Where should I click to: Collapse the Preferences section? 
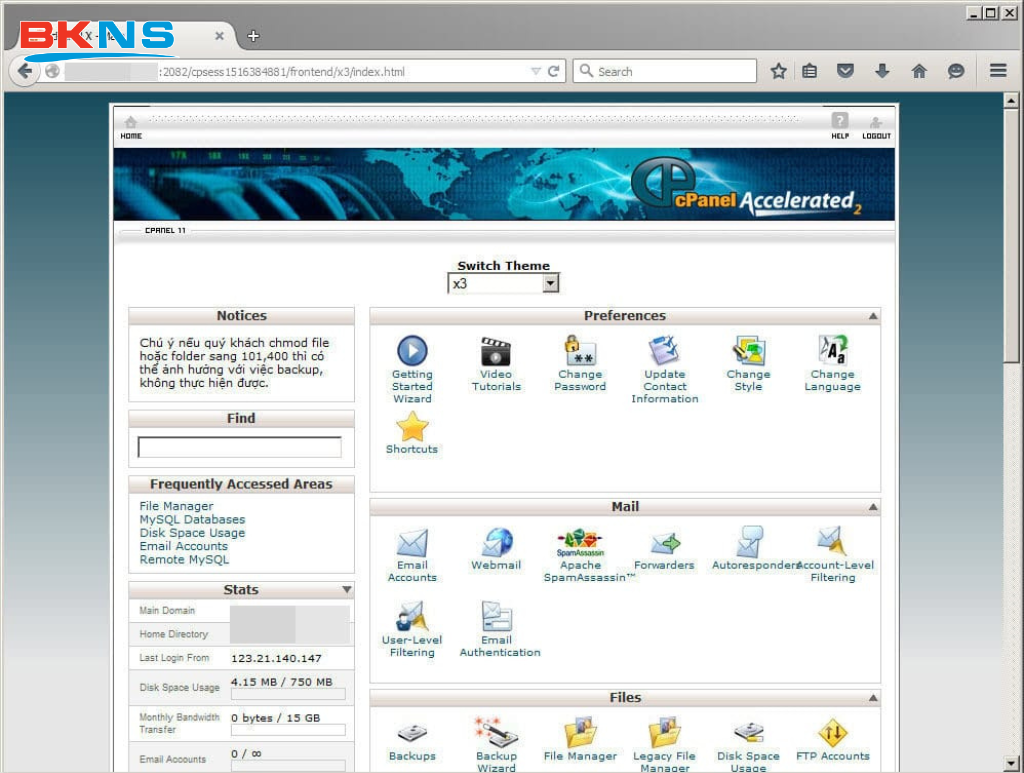873,316
